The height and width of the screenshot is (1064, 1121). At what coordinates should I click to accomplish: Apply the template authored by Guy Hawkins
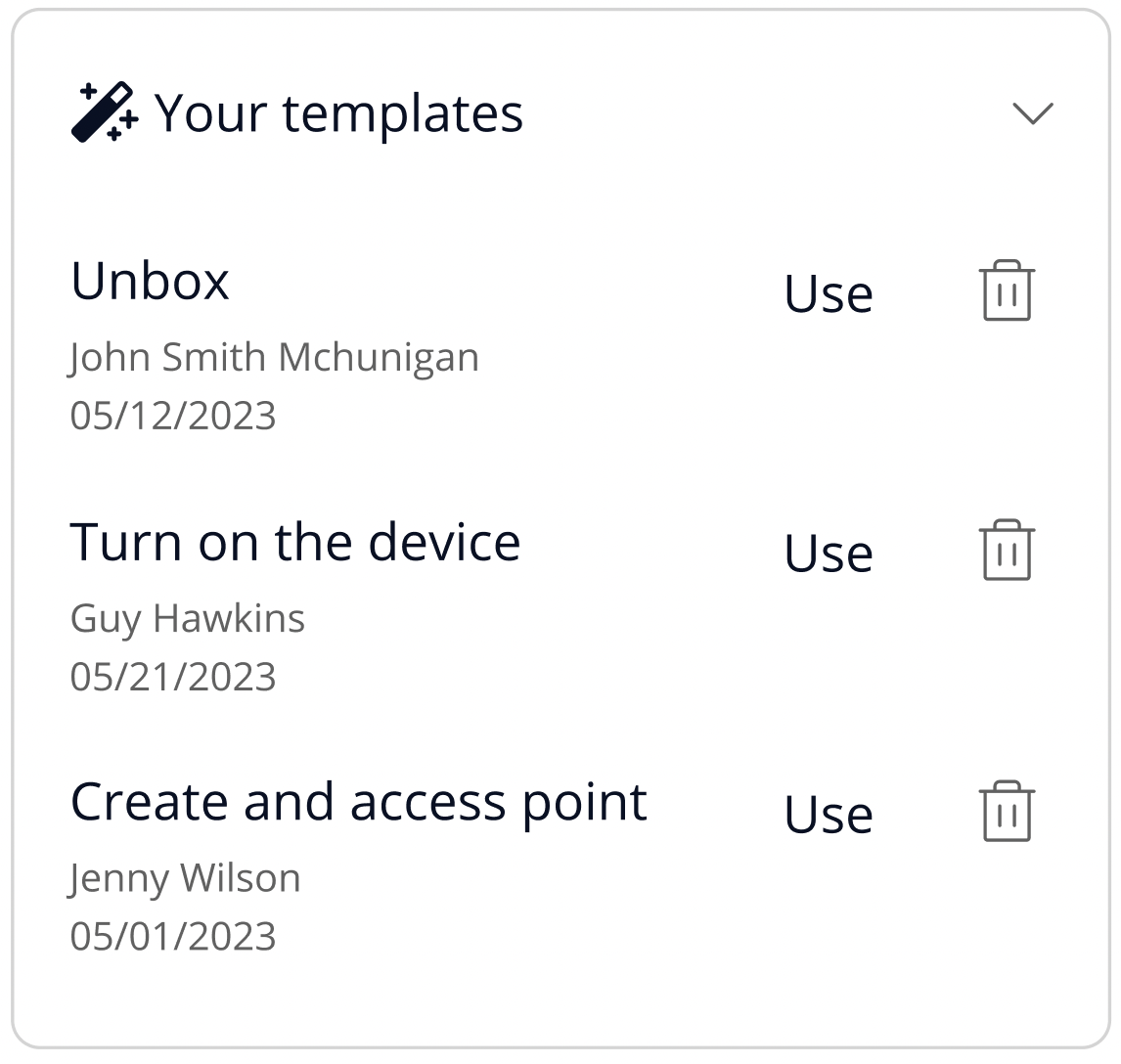click(x=829, y=554)
